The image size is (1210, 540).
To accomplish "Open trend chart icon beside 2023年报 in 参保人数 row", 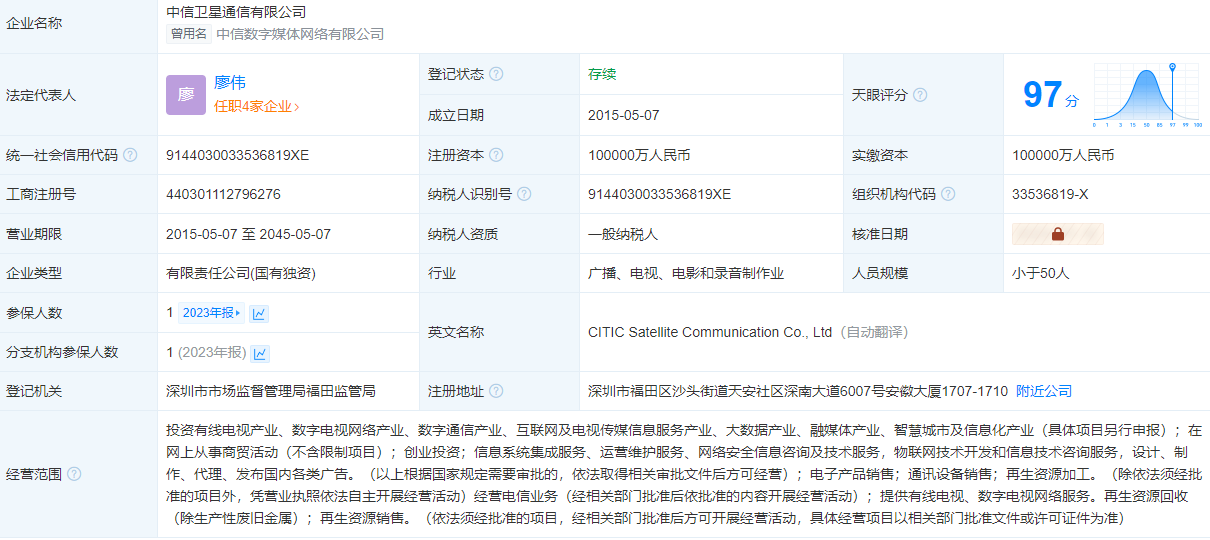I will pos(259,313).
